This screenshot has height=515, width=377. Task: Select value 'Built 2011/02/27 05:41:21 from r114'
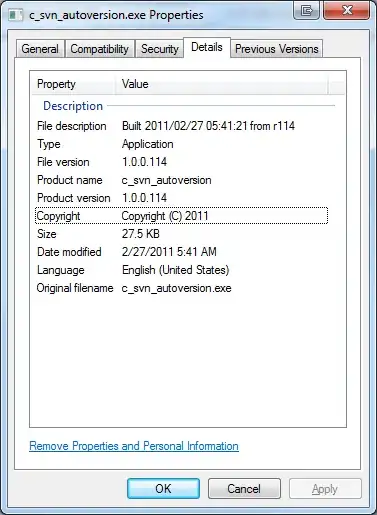pyautogui.click(x=208, y=126)
